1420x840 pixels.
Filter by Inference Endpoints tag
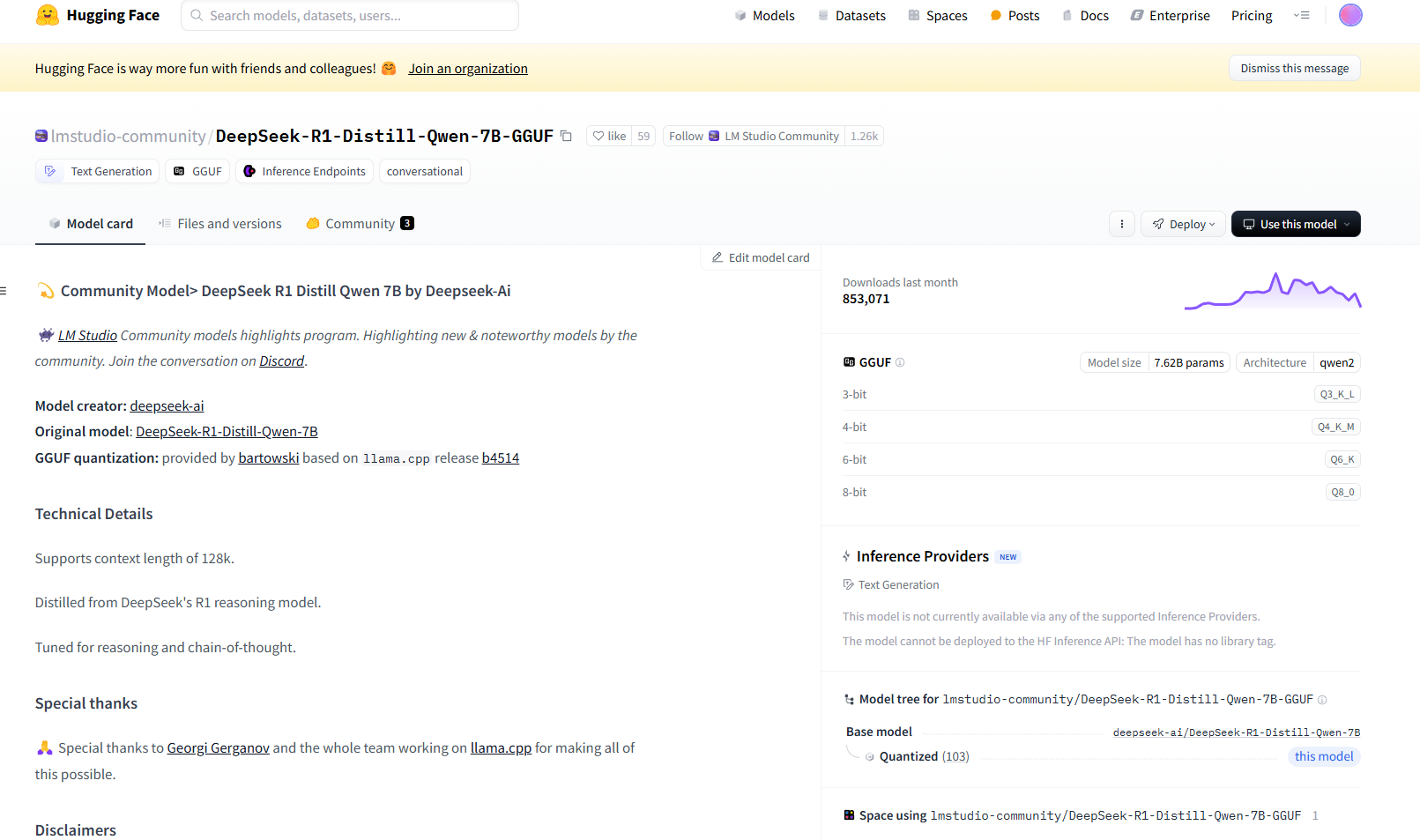[304, 171]
